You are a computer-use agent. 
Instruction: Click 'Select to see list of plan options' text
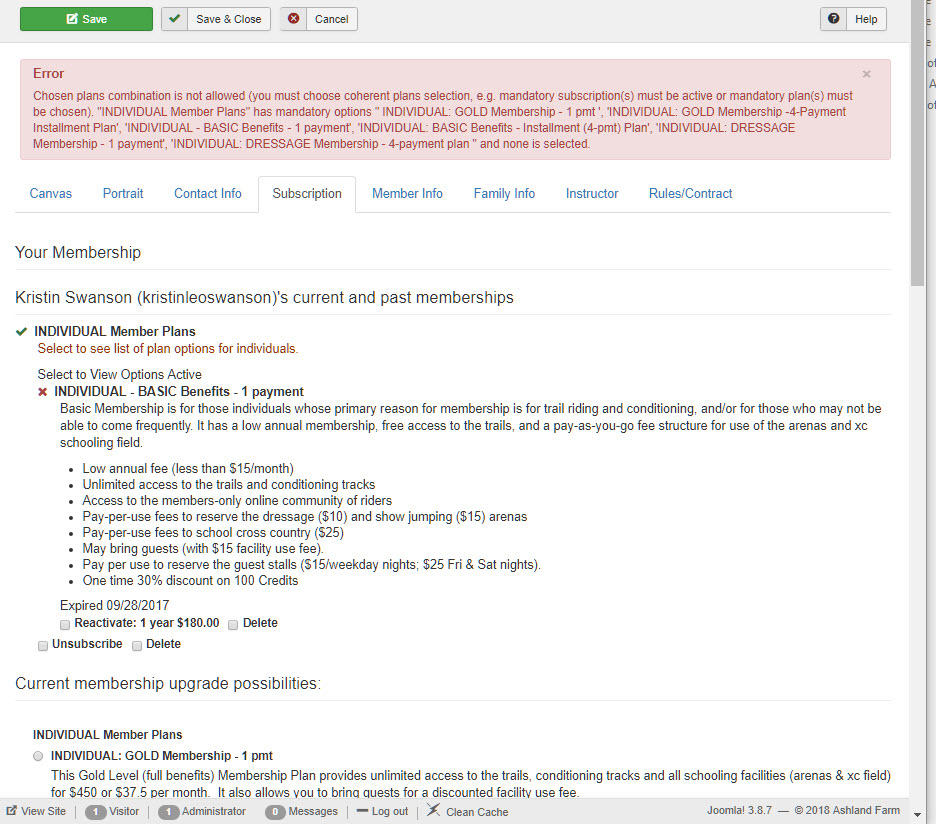(x=168, y=349)
